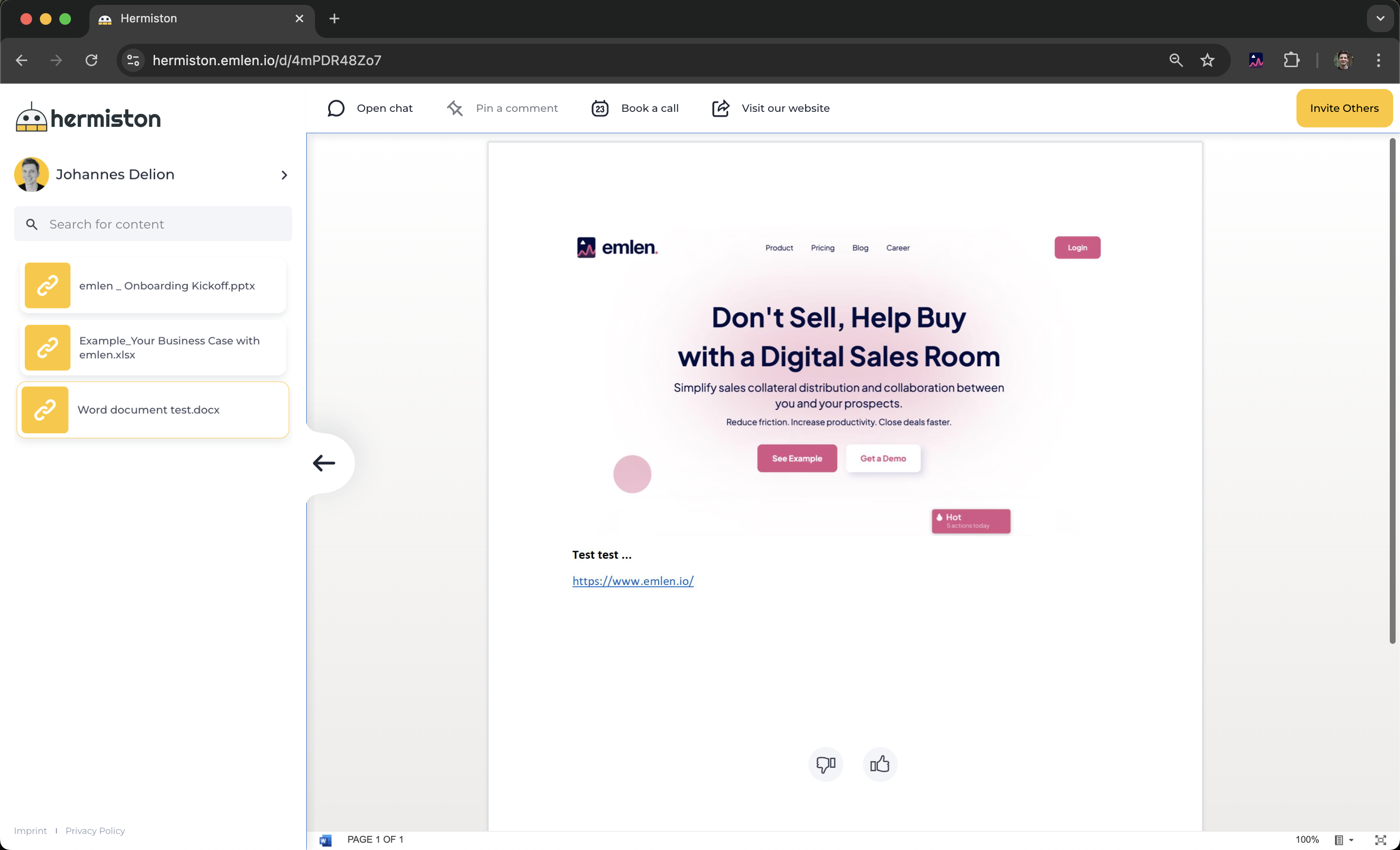Click the Open chat icon
Viewport: 1400px width, 850px height.
click(336, 108)
